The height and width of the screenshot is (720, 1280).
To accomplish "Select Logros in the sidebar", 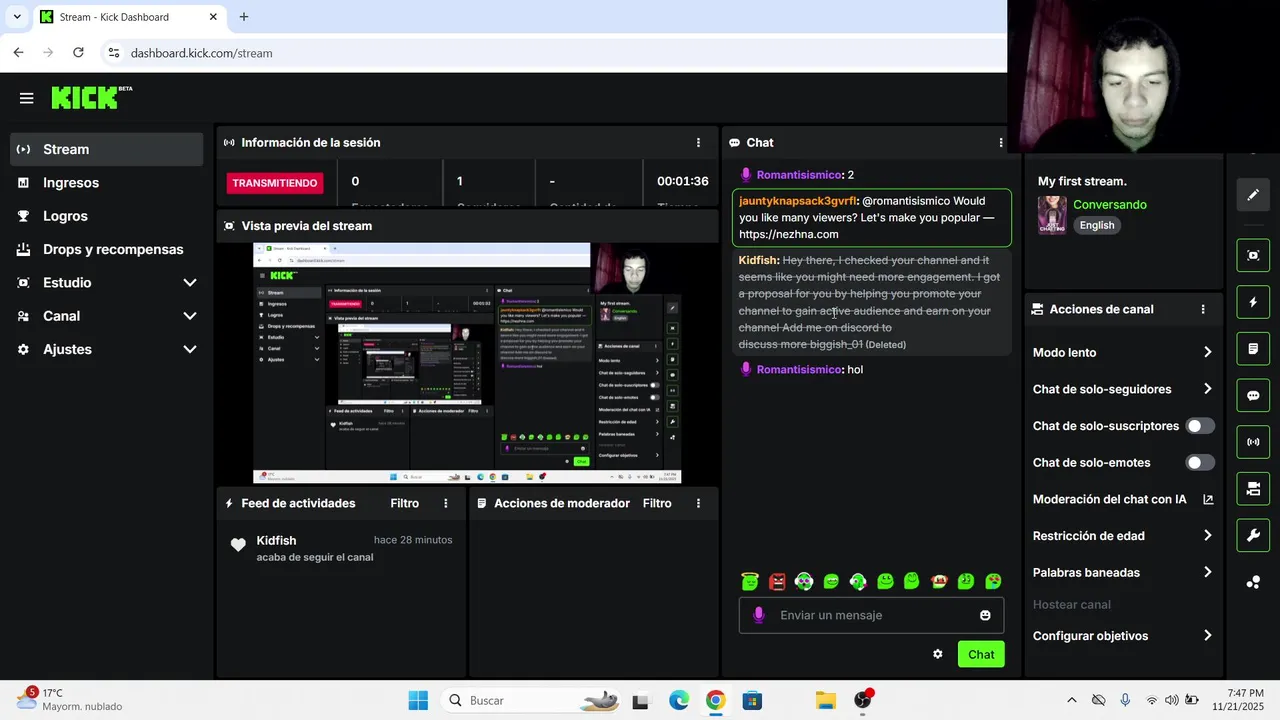I will (107, 216).
